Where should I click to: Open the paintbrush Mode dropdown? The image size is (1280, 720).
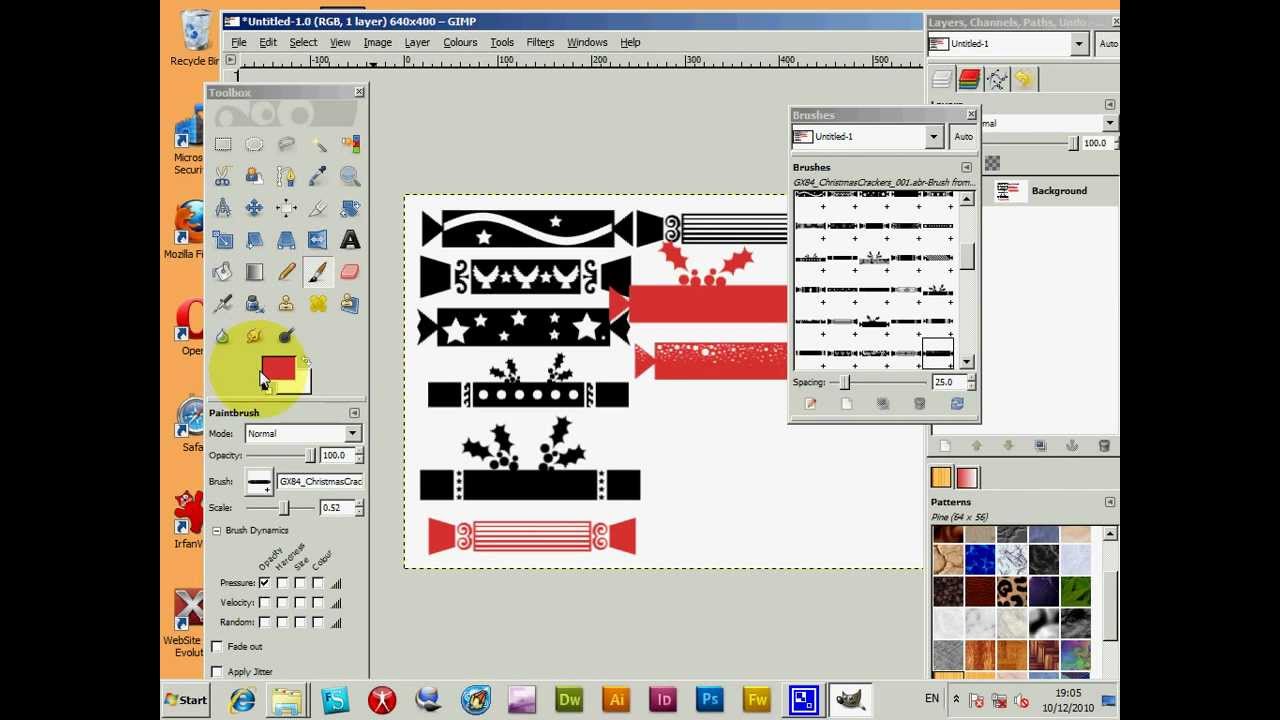(x=302, y=433)
